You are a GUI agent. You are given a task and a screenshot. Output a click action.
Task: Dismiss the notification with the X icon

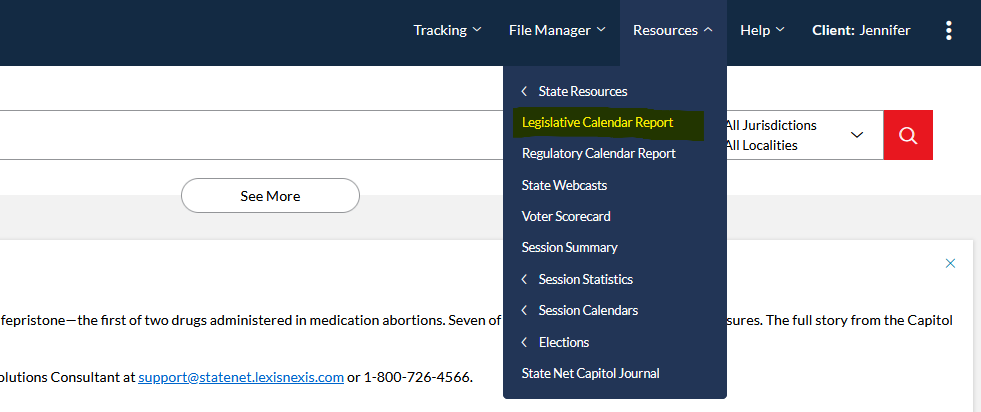(x=950, y=263)
